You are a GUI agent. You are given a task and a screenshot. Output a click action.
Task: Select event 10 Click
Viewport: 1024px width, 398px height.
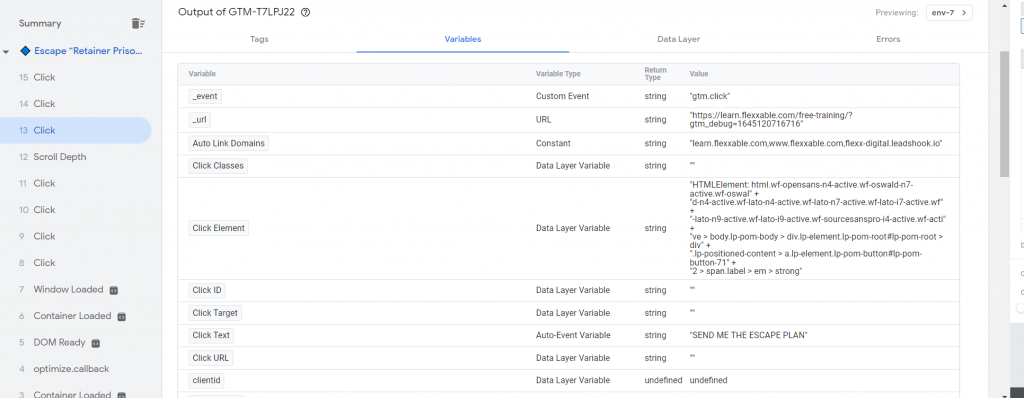click(x=76, y=210)
